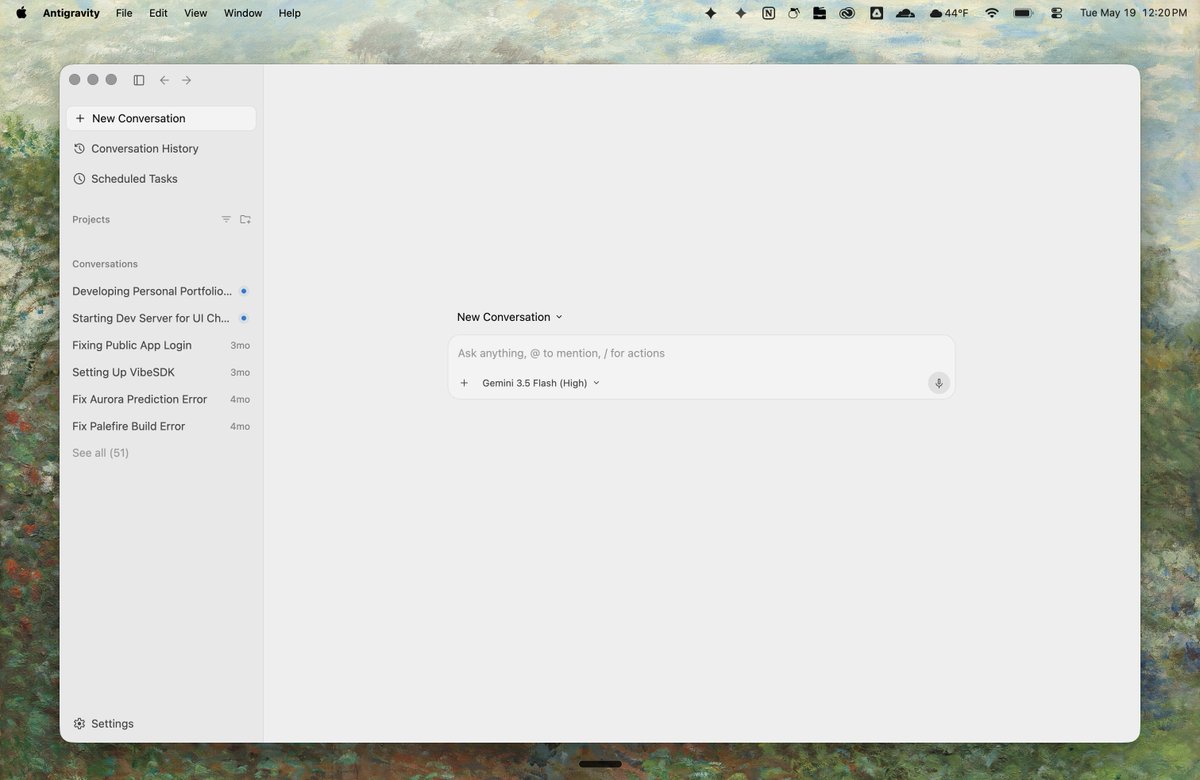Image resolution: width=1200 pixels, height=780 pixels.
Task: Start a New Conversation from sidebar
Action: click(x=161, y=118)
